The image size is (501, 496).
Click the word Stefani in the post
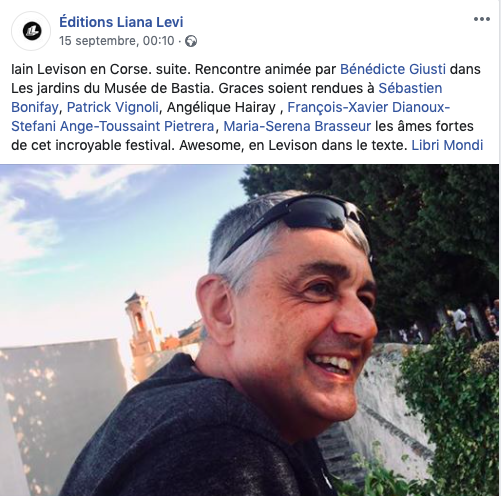[x=34, y=126]
